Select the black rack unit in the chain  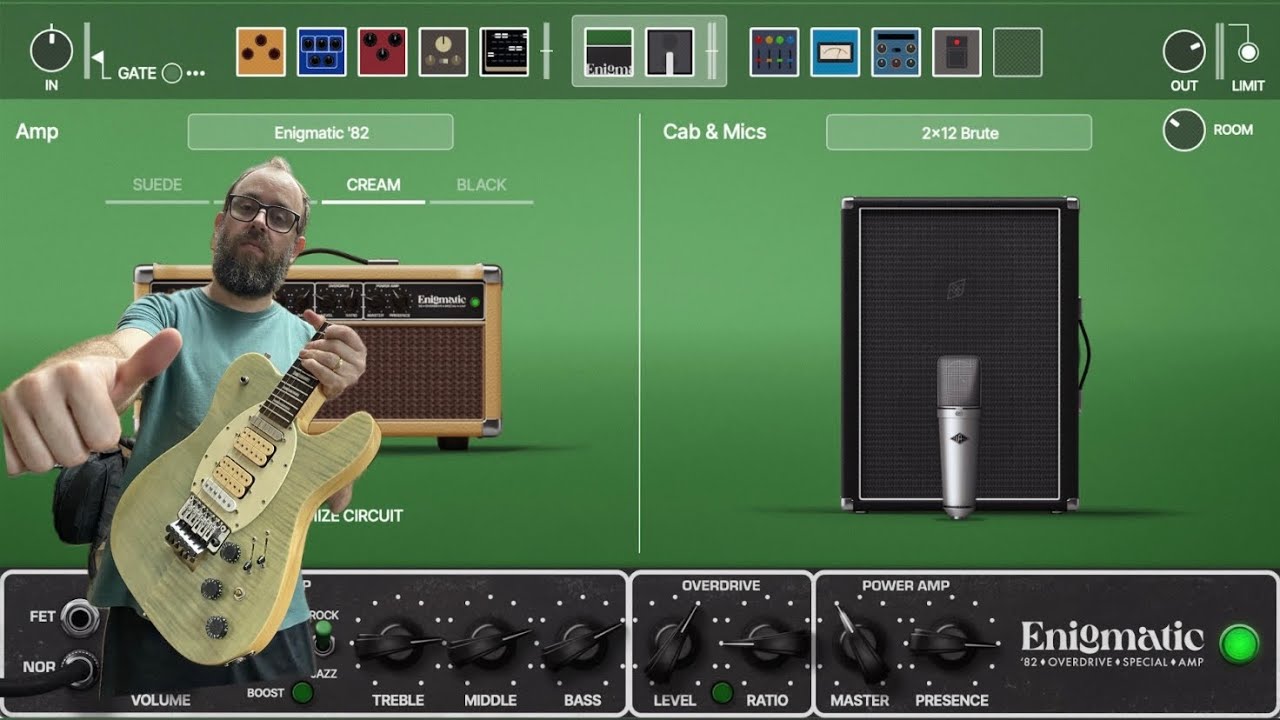[x=504, y=52]
